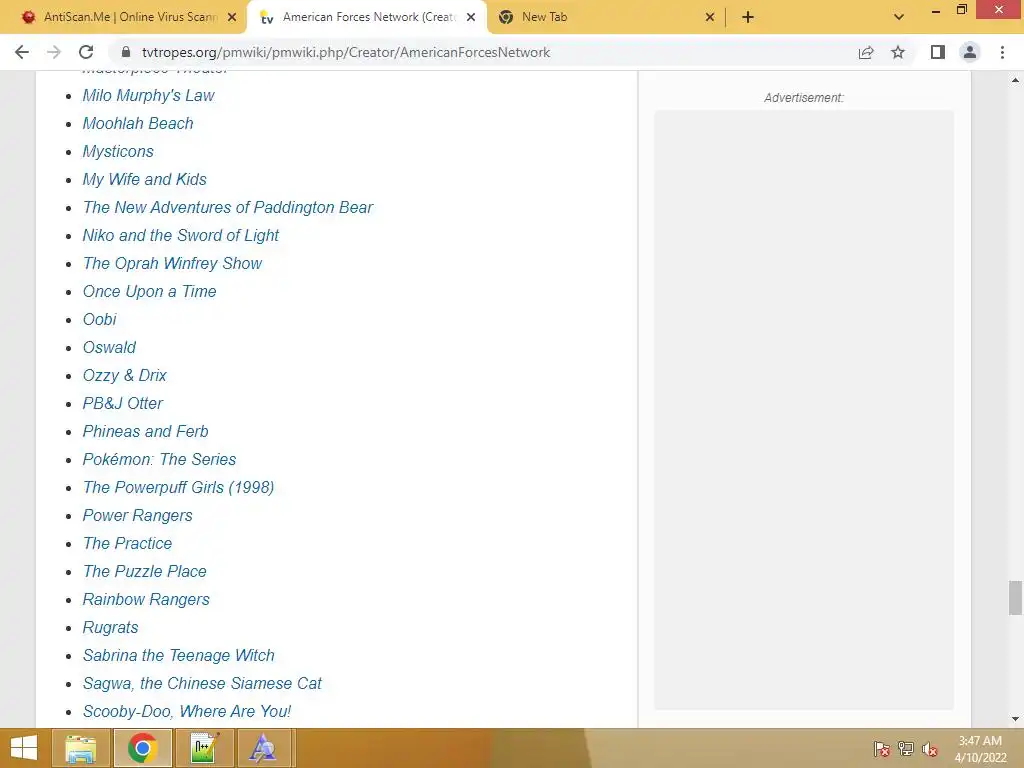Open the Milo Murphy's Law link
The height and width of the screenshot is (768, 1024).
pyautogui.click(x=148, y=95)
